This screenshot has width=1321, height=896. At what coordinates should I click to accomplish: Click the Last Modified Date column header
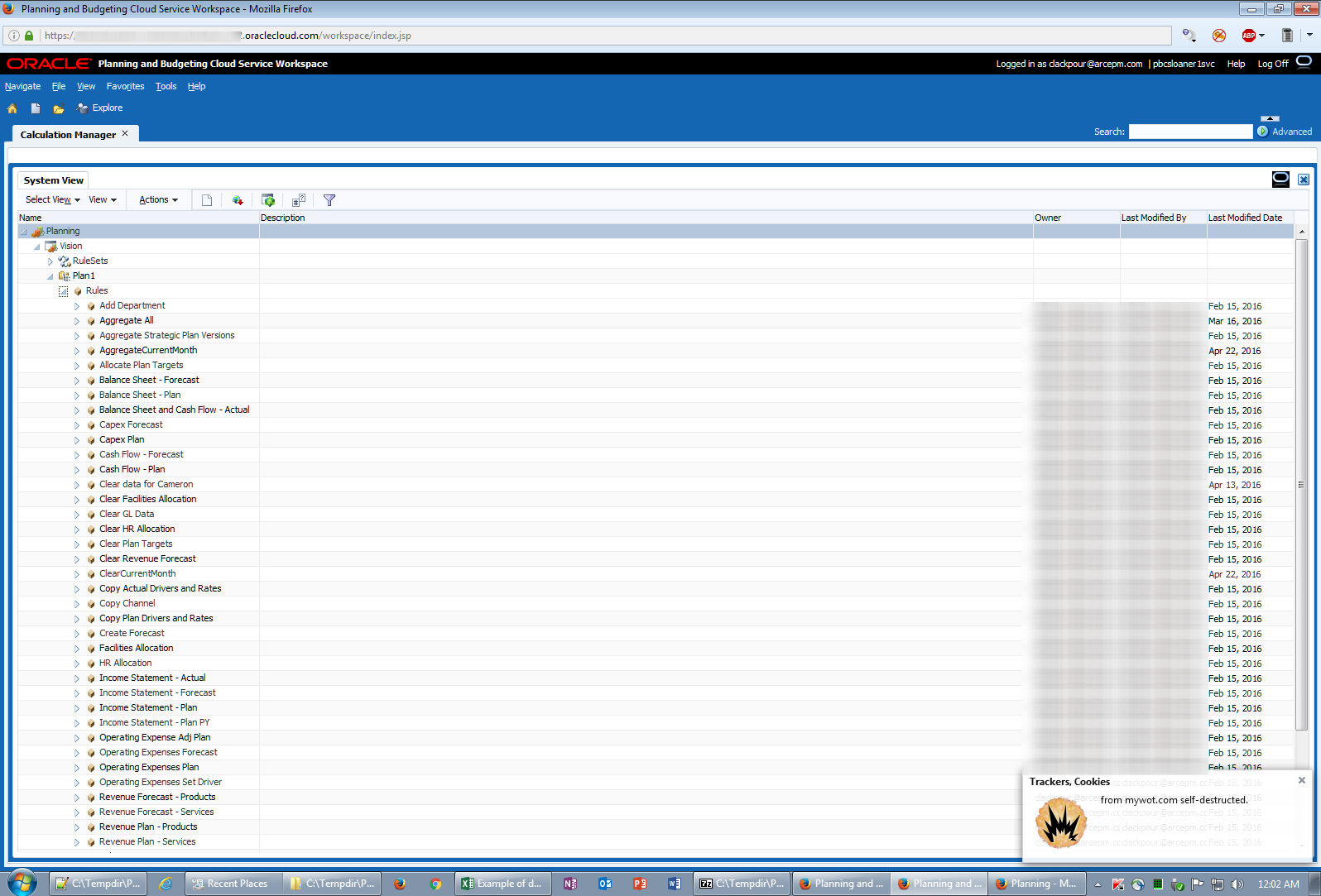coord(1245,218)
